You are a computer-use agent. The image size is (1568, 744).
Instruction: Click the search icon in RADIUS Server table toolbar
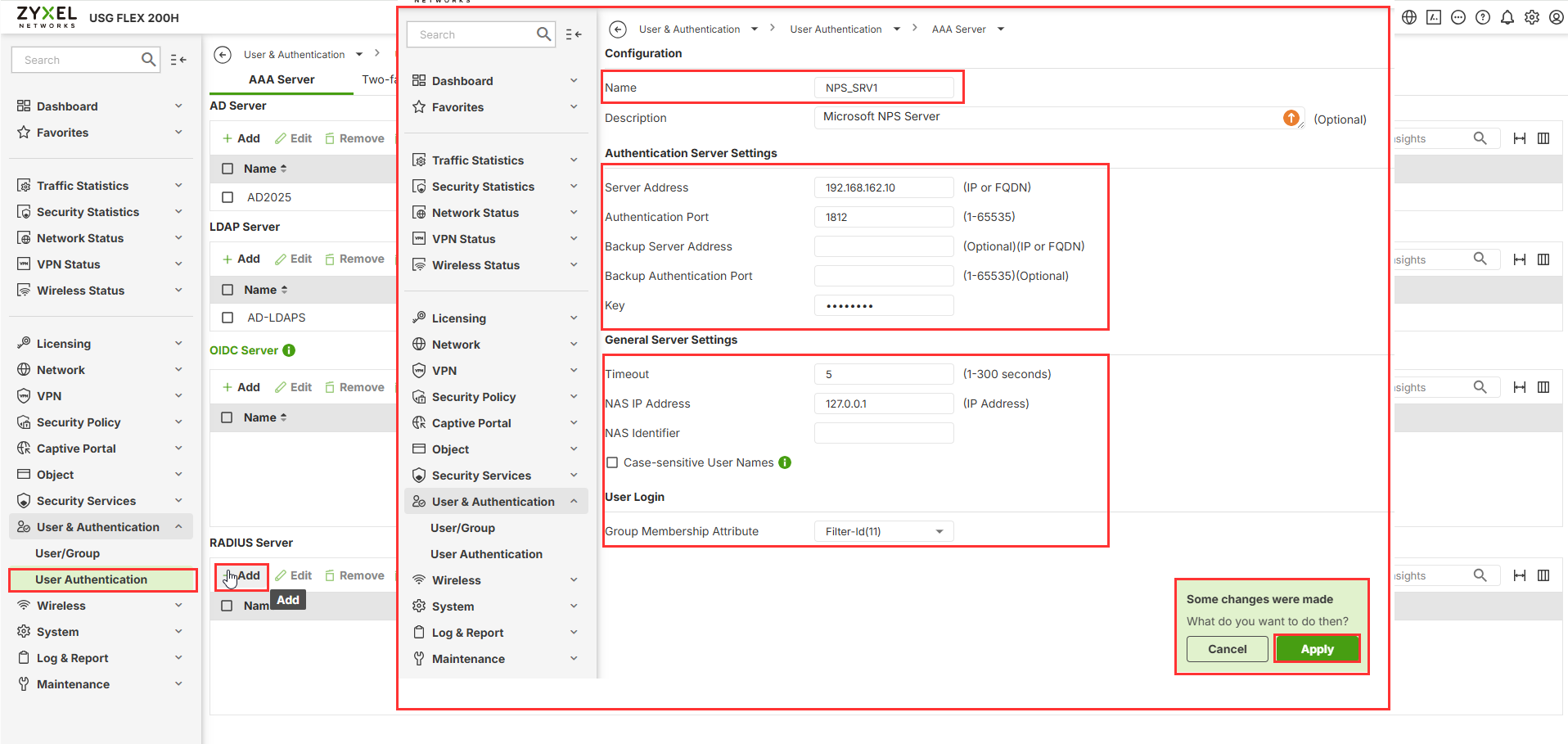pyautogui.click(x=1480, y=575)
